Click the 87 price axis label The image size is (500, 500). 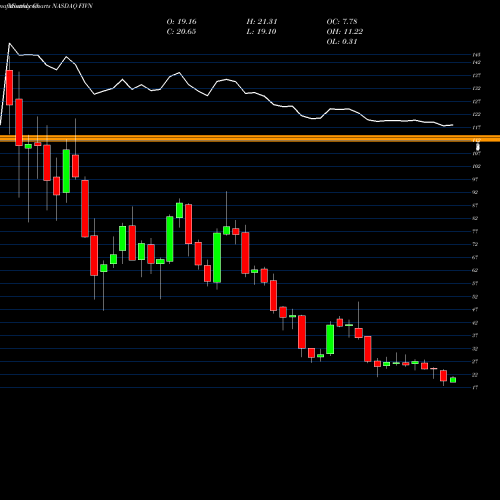coord(475,205)
